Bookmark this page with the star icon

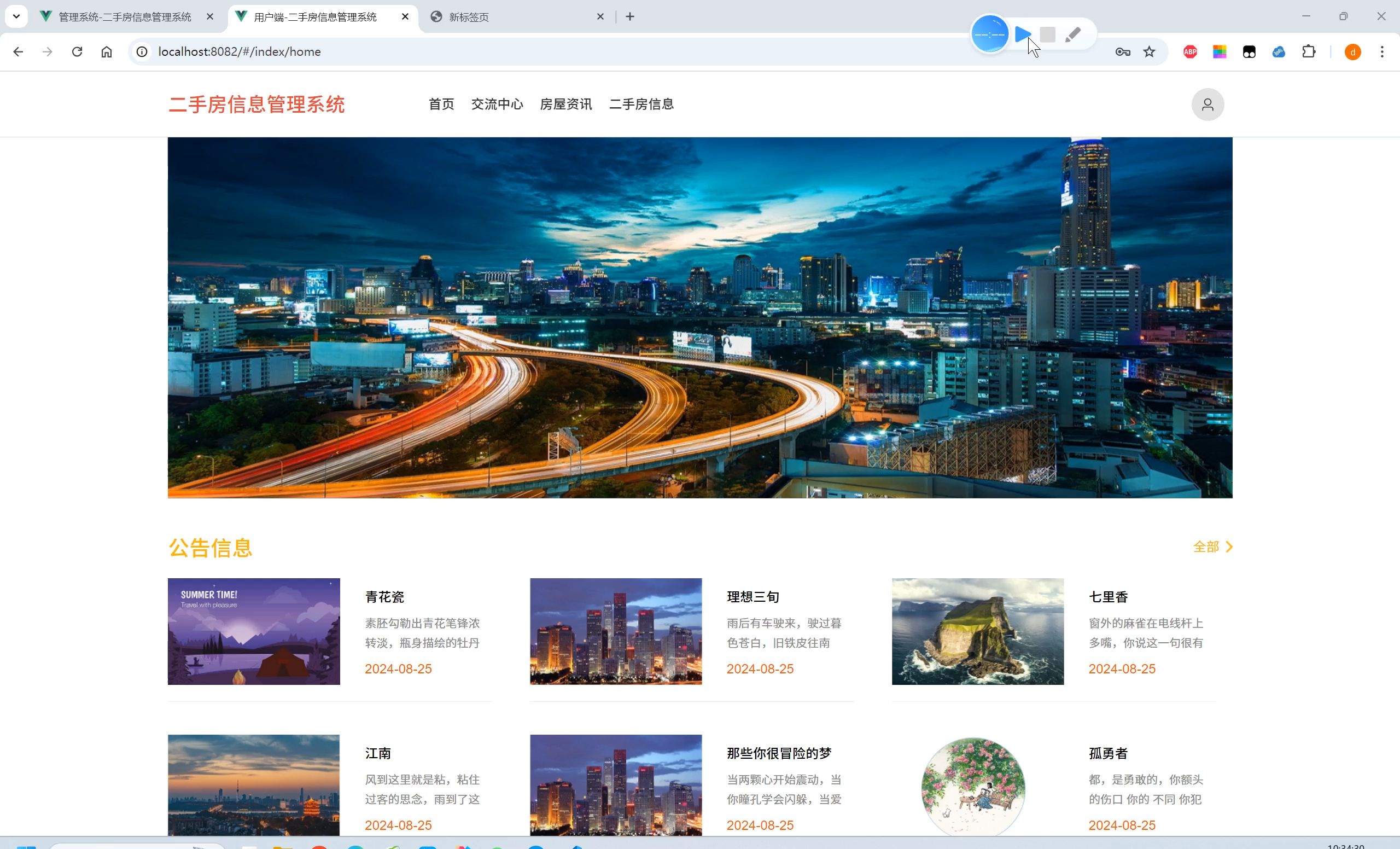pyautogui.click(x=1150, y=52)
